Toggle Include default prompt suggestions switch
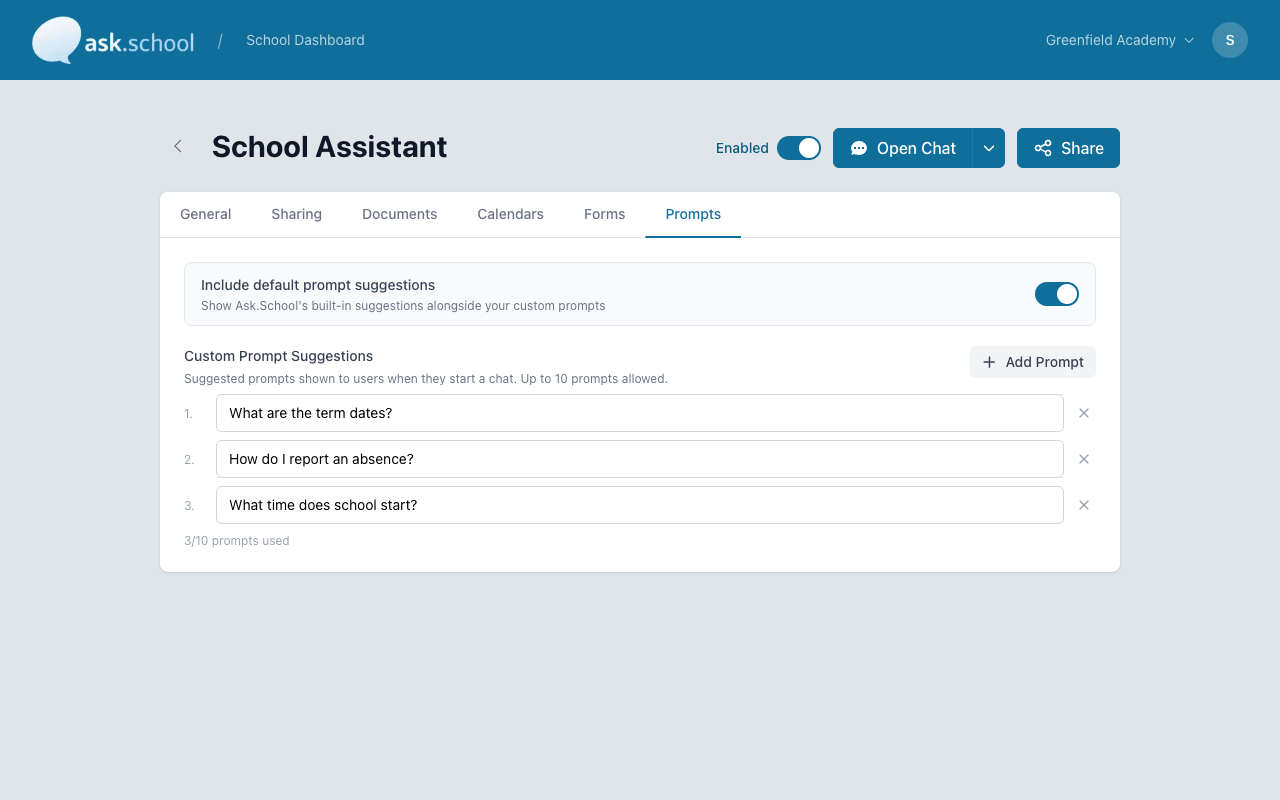 click(1057, 294)
